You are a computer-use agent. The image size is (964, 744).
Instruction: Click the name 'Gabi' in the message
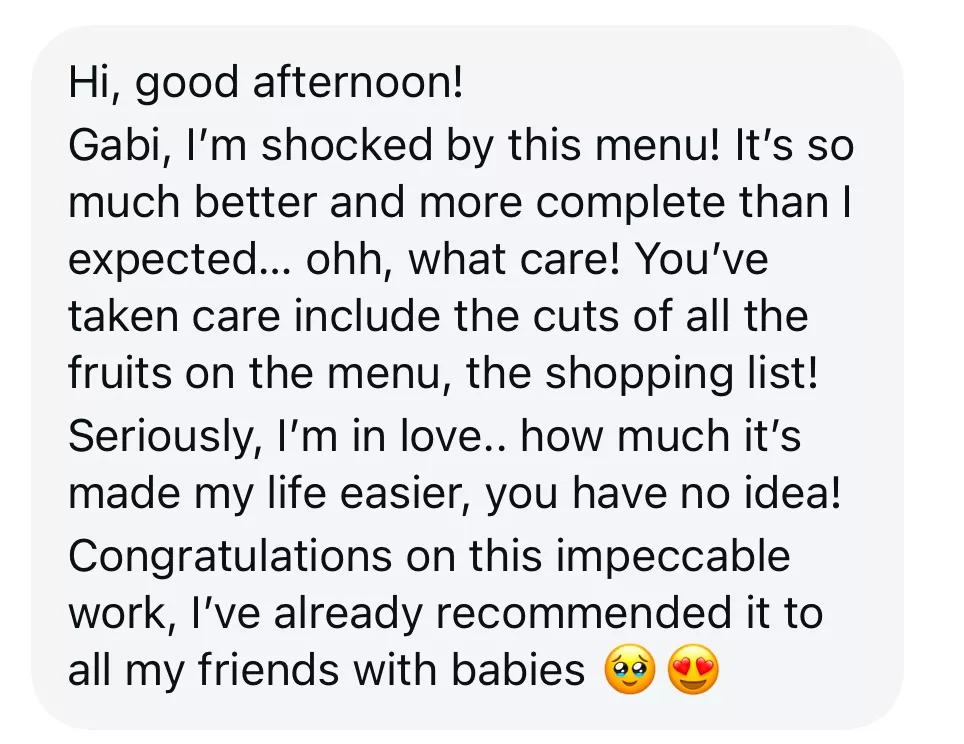tap(115, 146)
